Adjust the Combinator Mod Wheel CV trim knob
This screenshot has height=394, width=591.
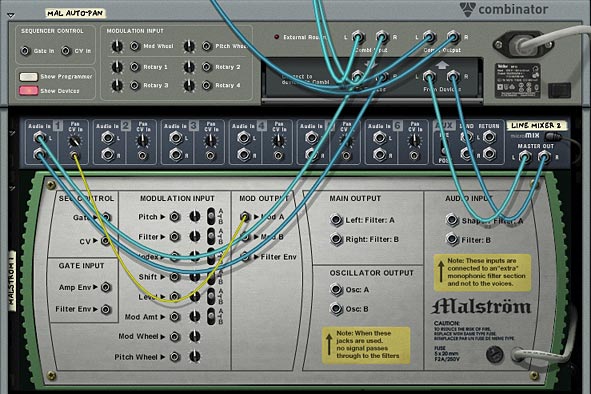pos(117,46)
